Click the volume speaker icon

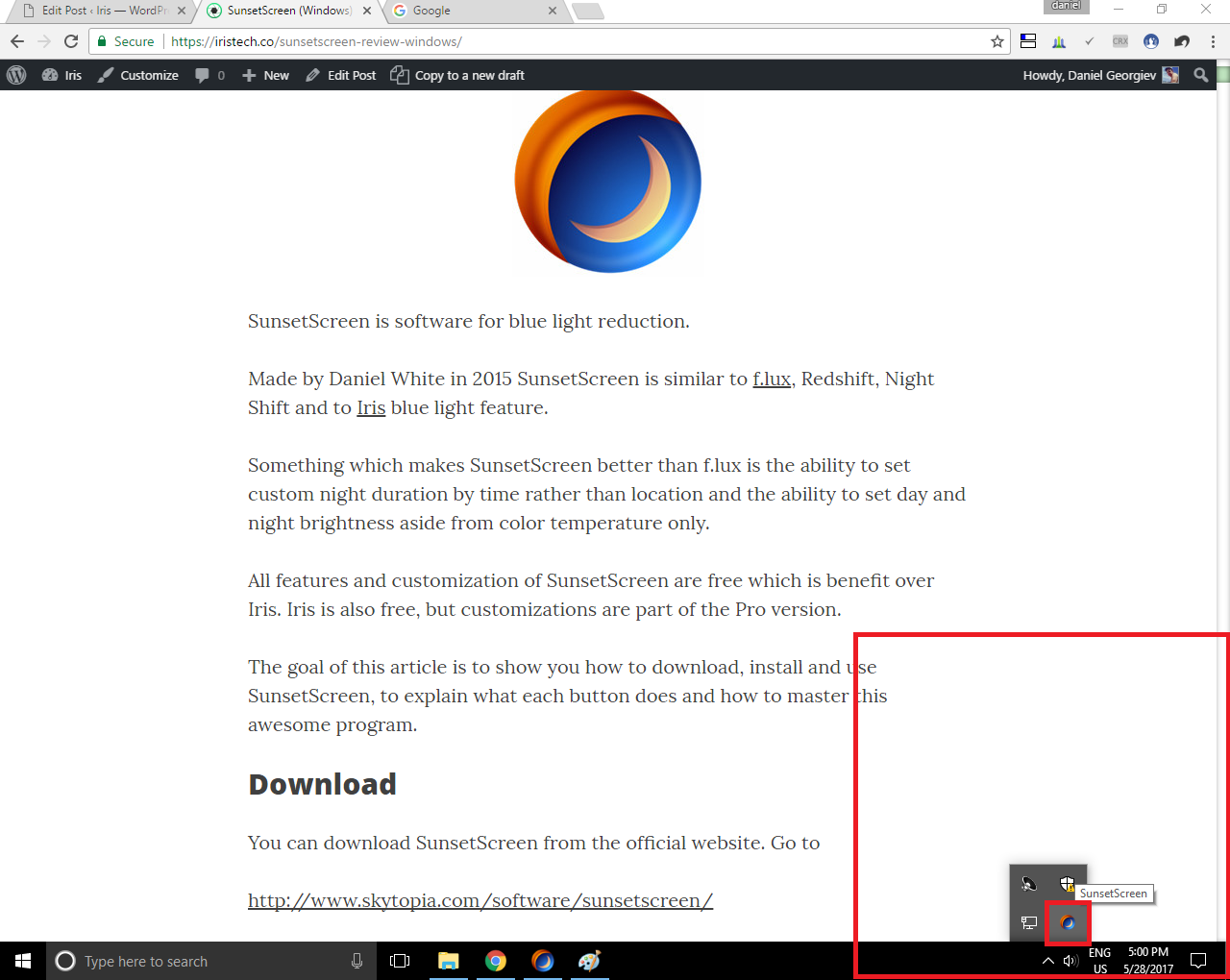tap(1070, 961)
